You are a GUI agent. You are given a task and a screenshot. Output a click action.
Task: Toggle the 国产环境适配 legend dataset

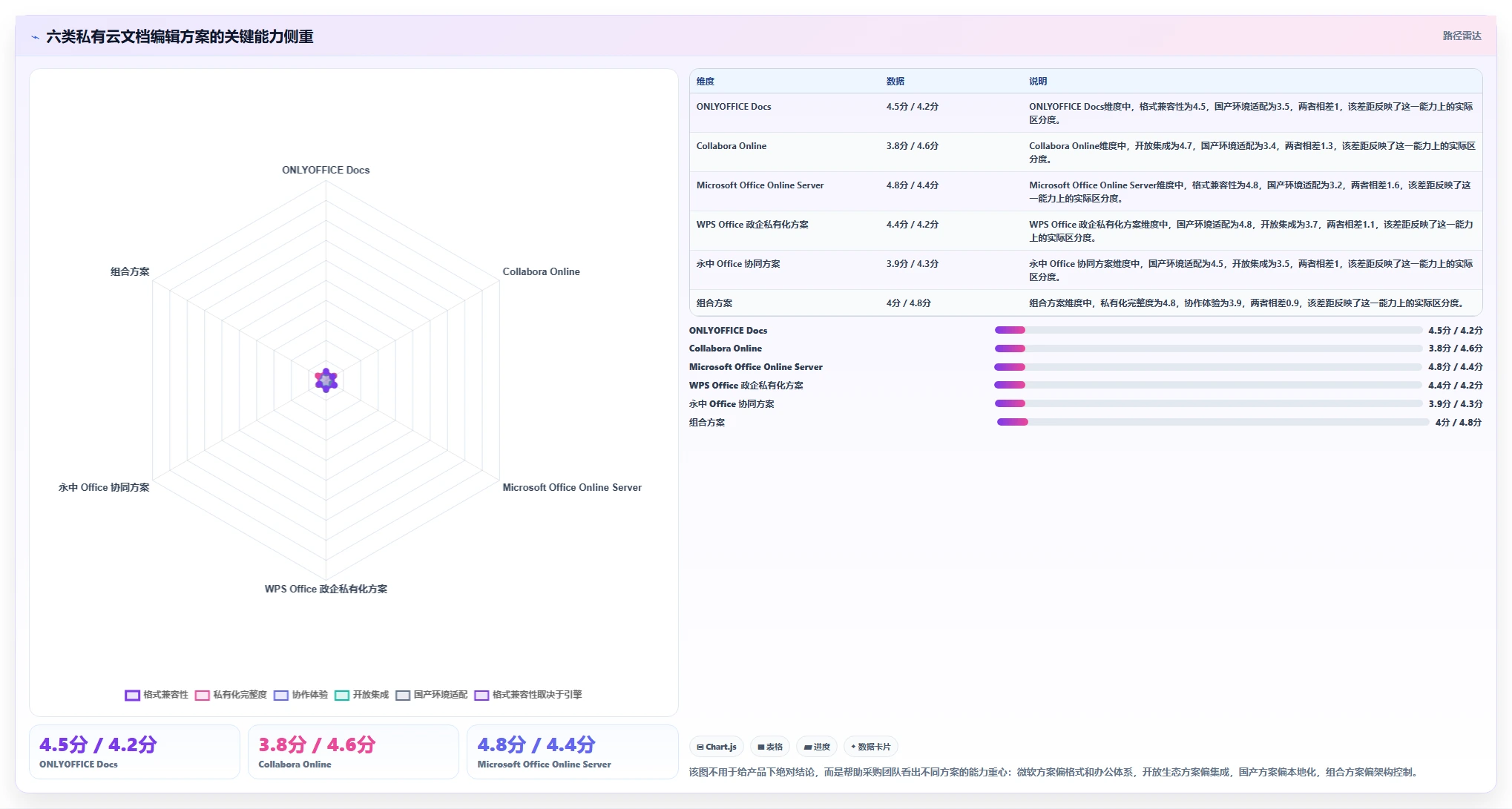pyautogui.click(x=431, y=695)
